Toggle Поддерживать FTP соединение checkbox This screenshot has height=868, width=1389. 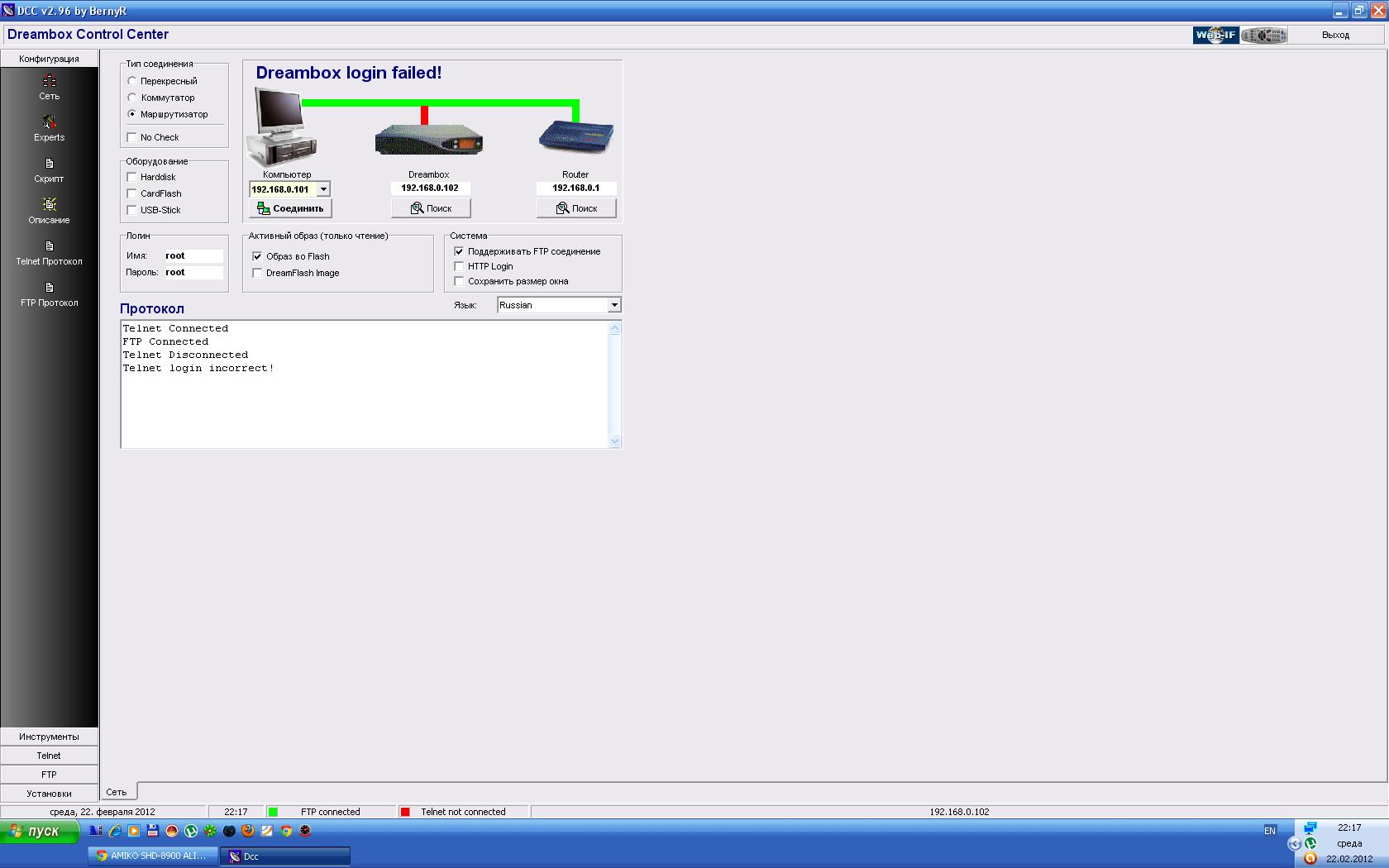[459, 251]
